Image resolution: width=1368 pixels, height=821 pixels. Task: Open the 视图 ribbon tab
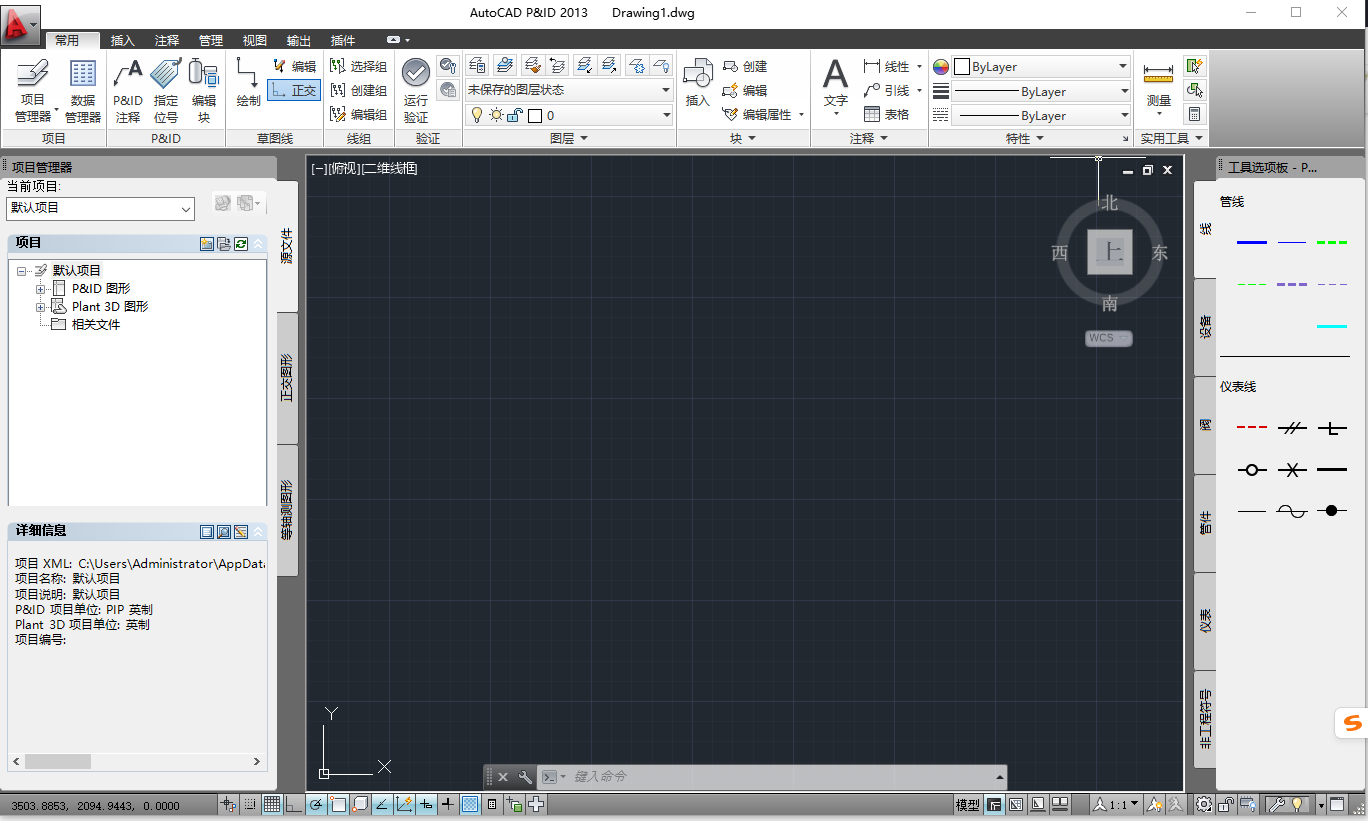[254, 40]
